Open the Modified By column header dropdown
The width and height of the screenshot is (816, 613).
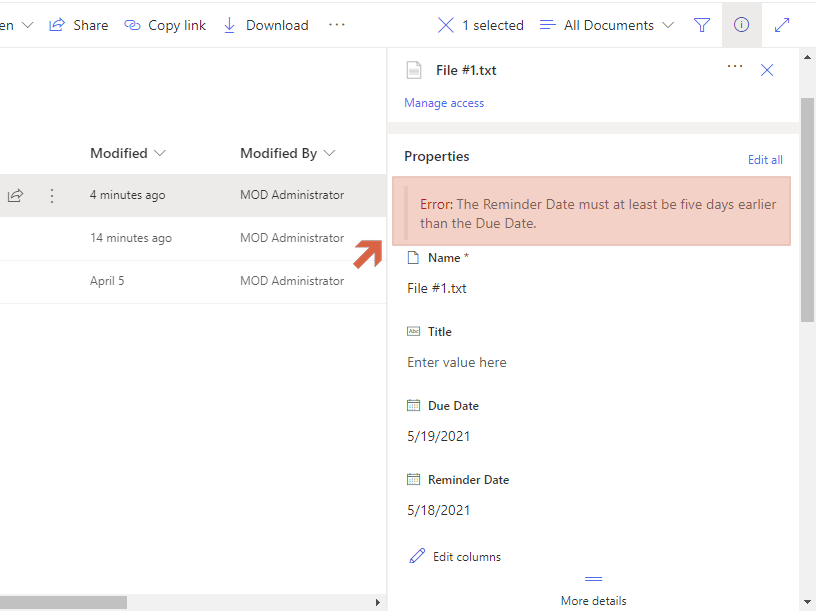287,153
